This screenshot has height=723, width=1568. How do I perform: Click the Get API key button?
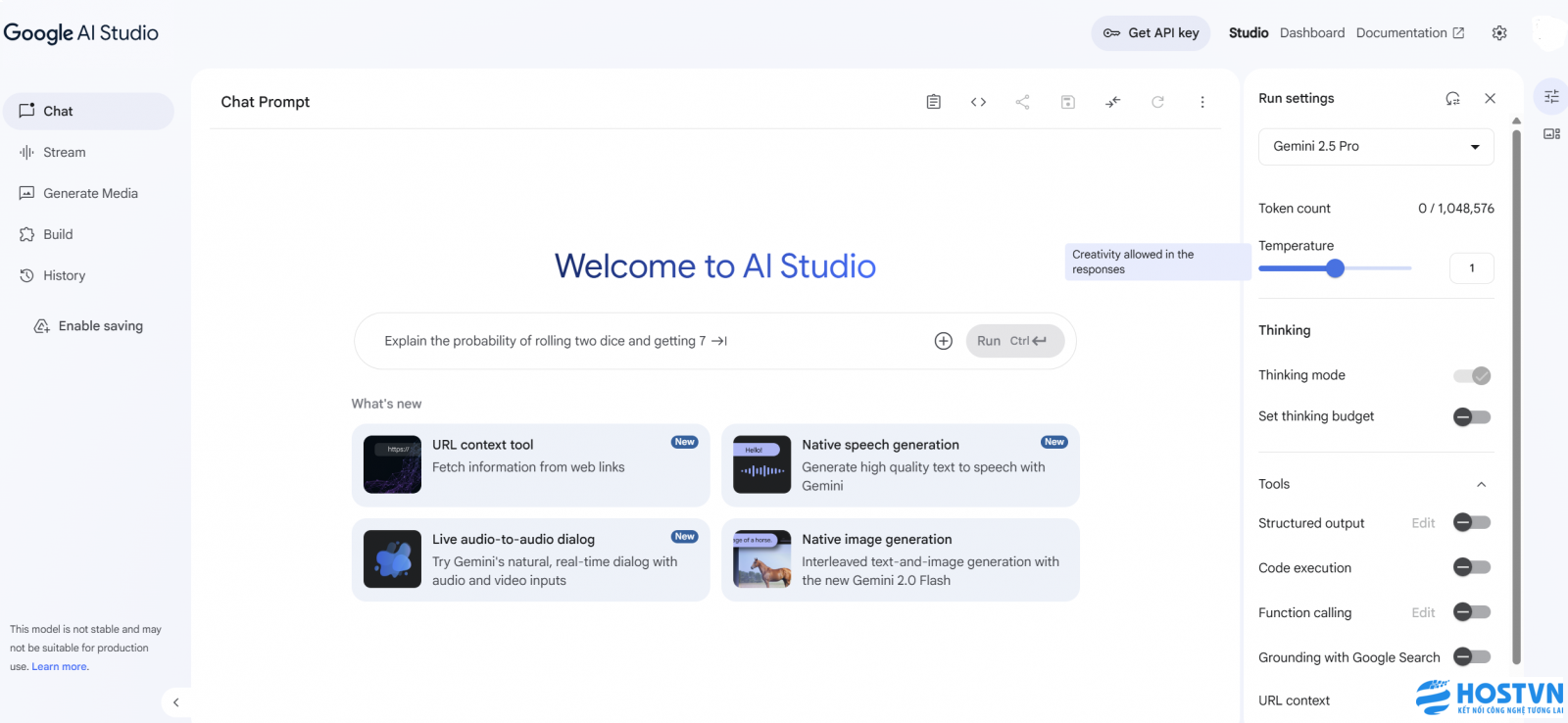click(1151, 33)
